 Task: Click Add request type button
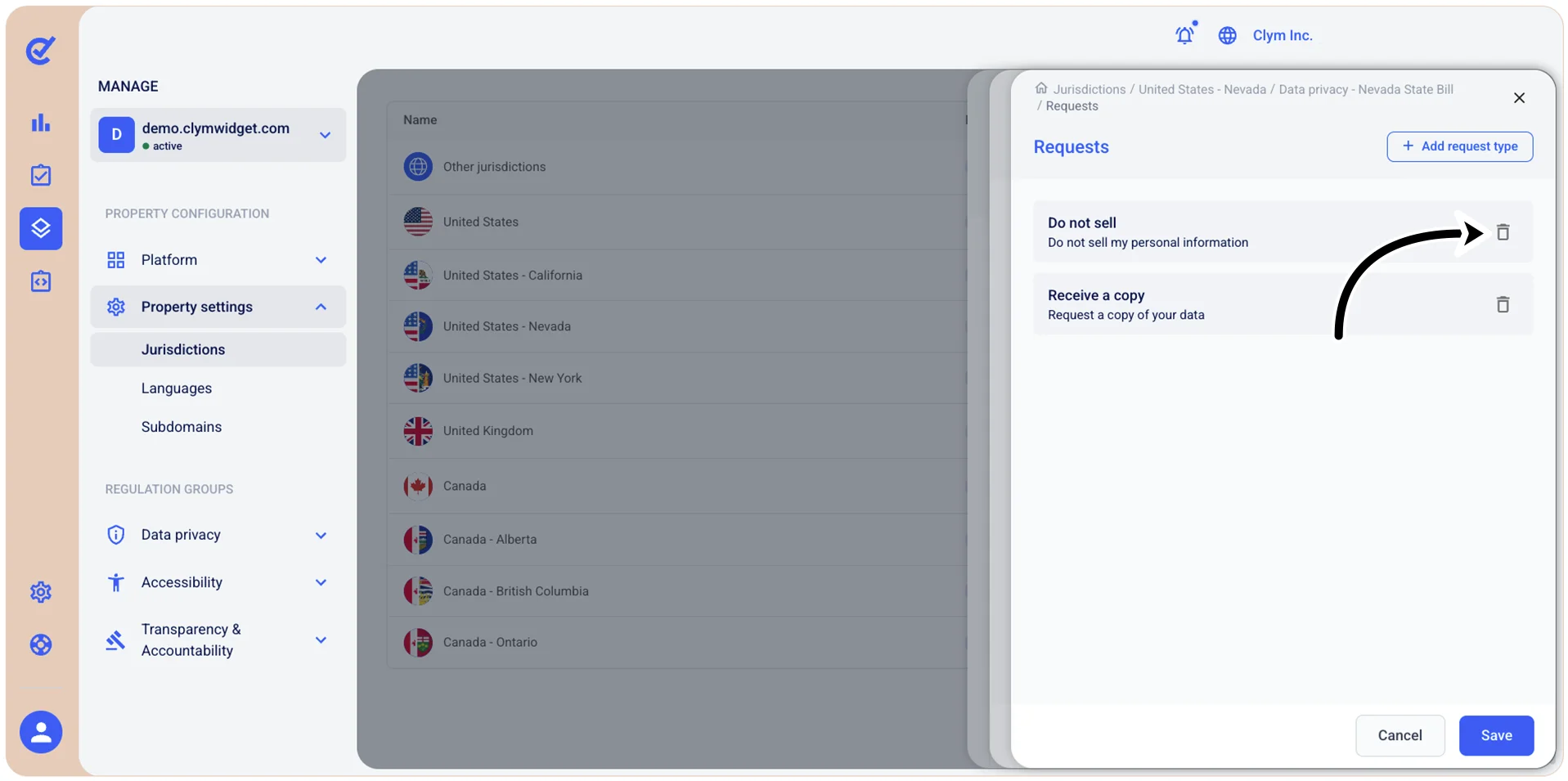[x=1459, y=146]
